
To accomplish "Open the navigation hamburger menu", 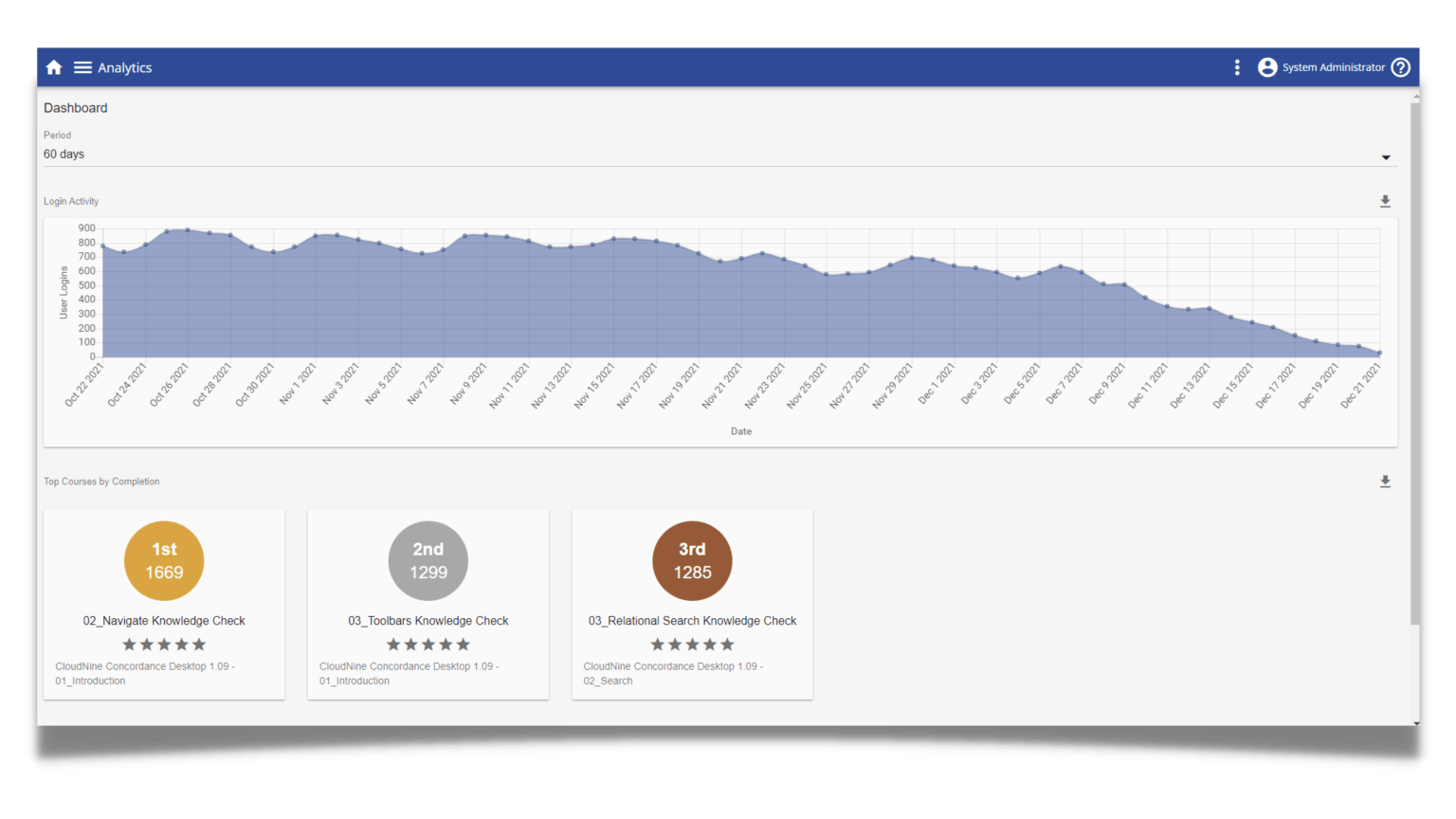I will [x=83, y=66].
